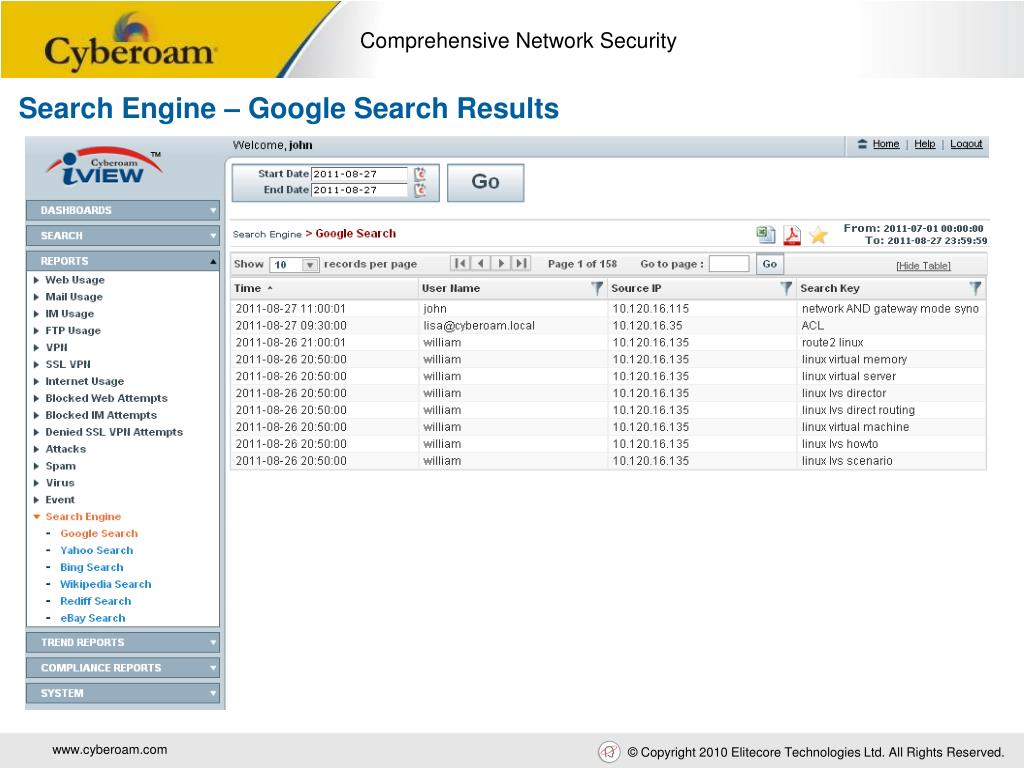This screenshot has width=1024, height=768.
Task: Select user name john in table
Action: [x=435, y=309]
